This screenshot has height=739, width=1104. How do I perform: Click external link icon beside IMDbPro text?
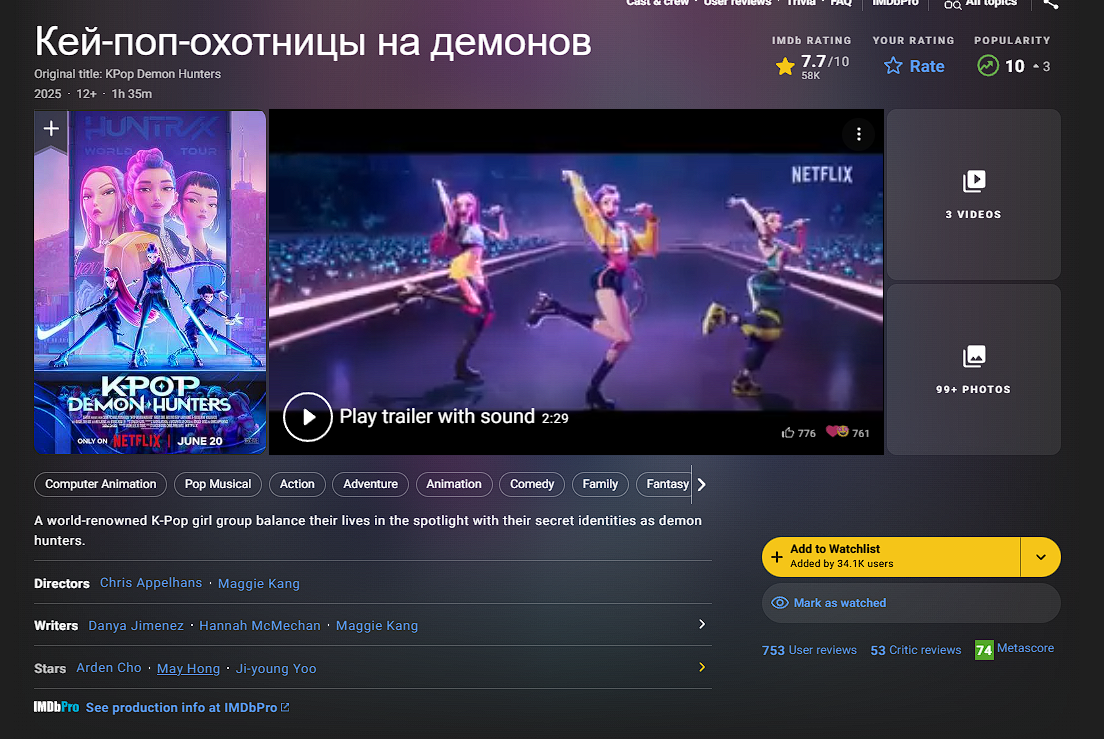click(x=285, y=707)
